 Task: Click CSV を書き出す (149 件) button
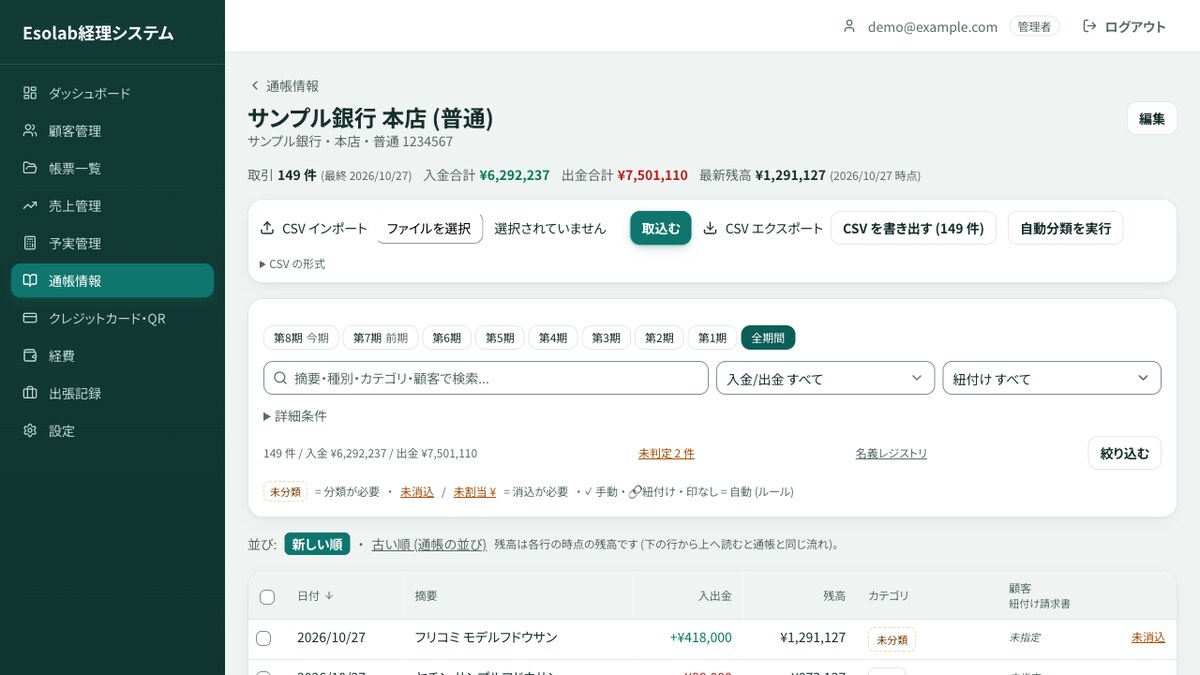tap(913, 228)
